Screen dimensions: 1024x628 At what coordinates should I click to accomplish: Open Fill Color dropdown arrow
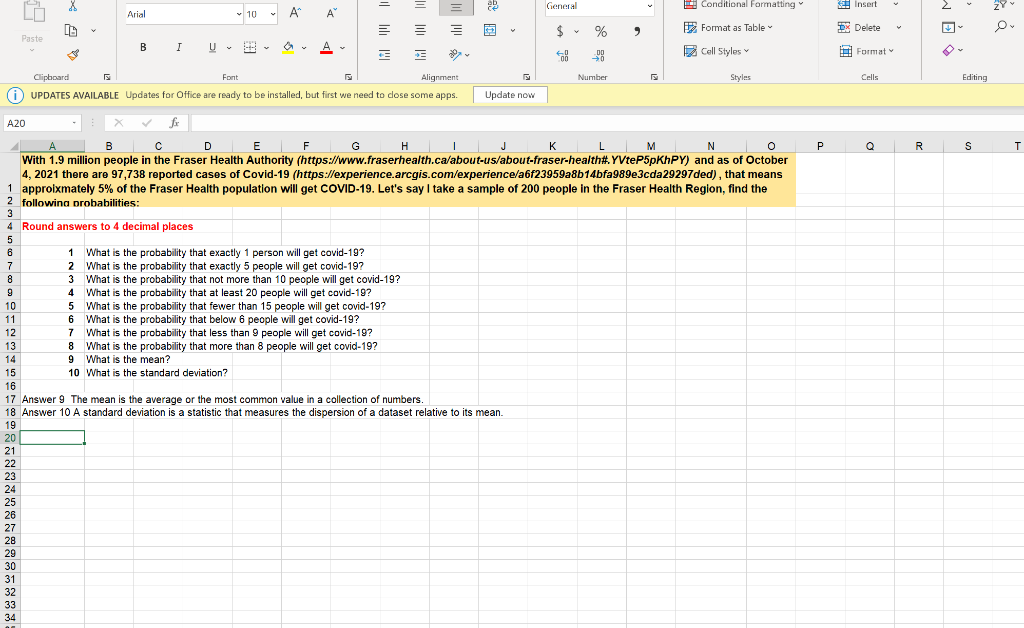(x=304, y=48)
